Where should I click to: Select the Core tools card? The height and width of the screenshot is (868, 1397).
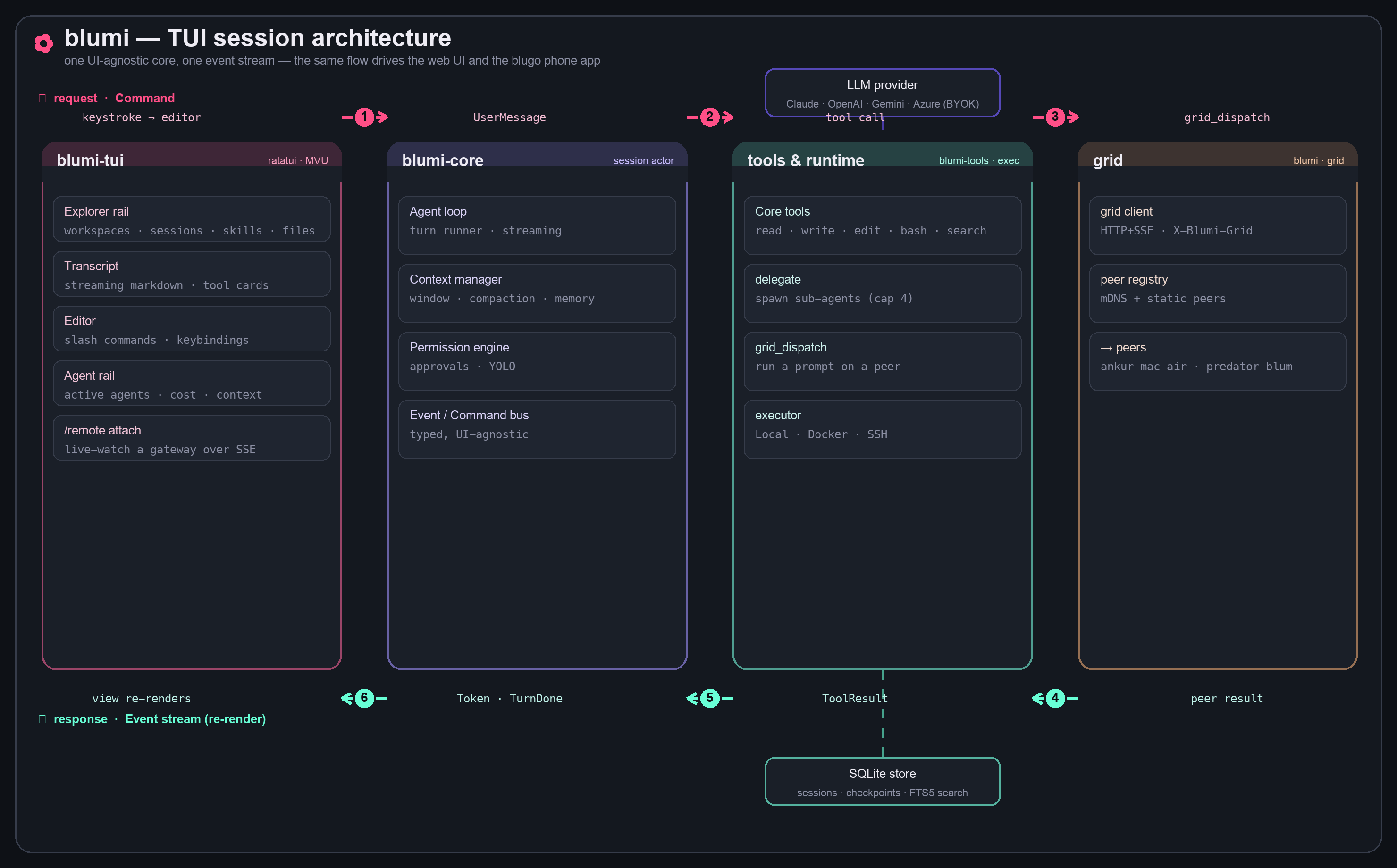(x=883, y=225)
